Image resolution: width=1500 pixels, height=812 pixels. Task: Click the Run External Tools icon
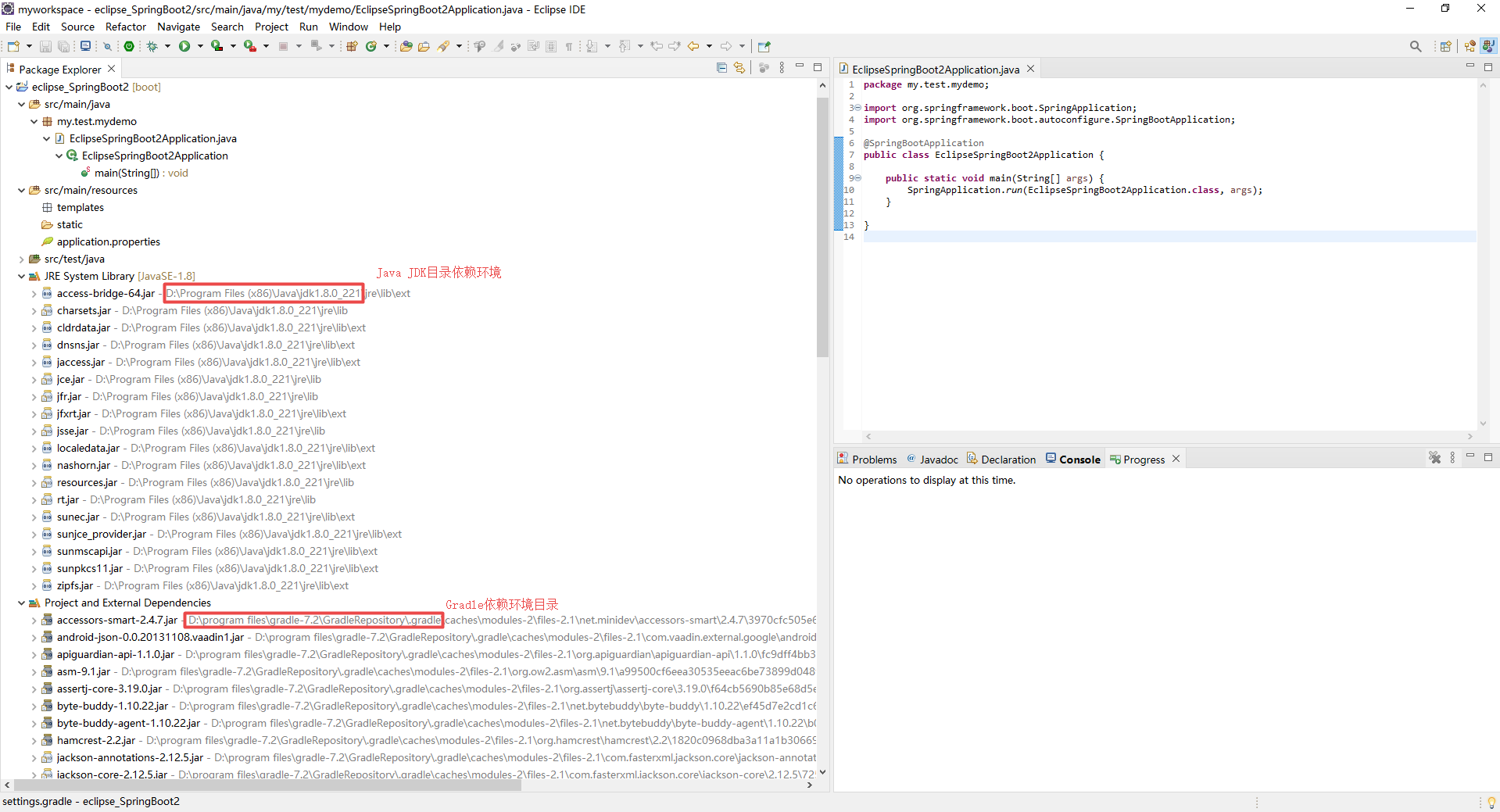(x=250, y=46)
